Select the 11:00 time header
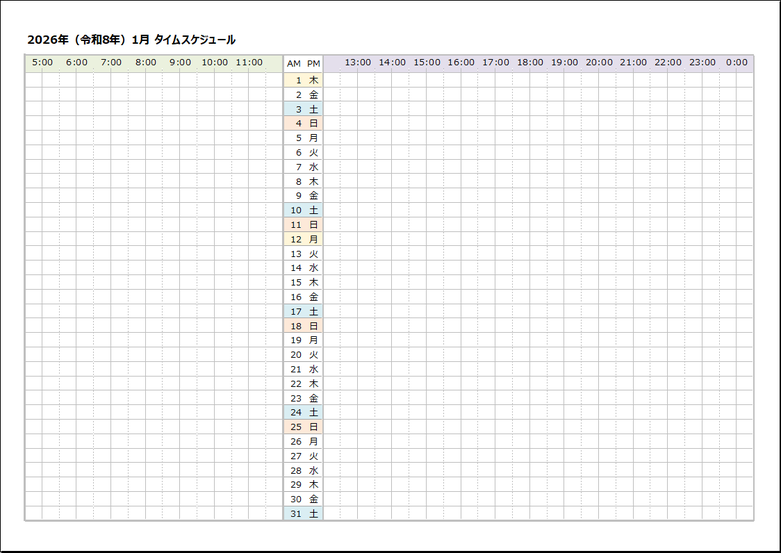Image resolution: width=781 pixels, height=553 pixels. pos(249,63)
